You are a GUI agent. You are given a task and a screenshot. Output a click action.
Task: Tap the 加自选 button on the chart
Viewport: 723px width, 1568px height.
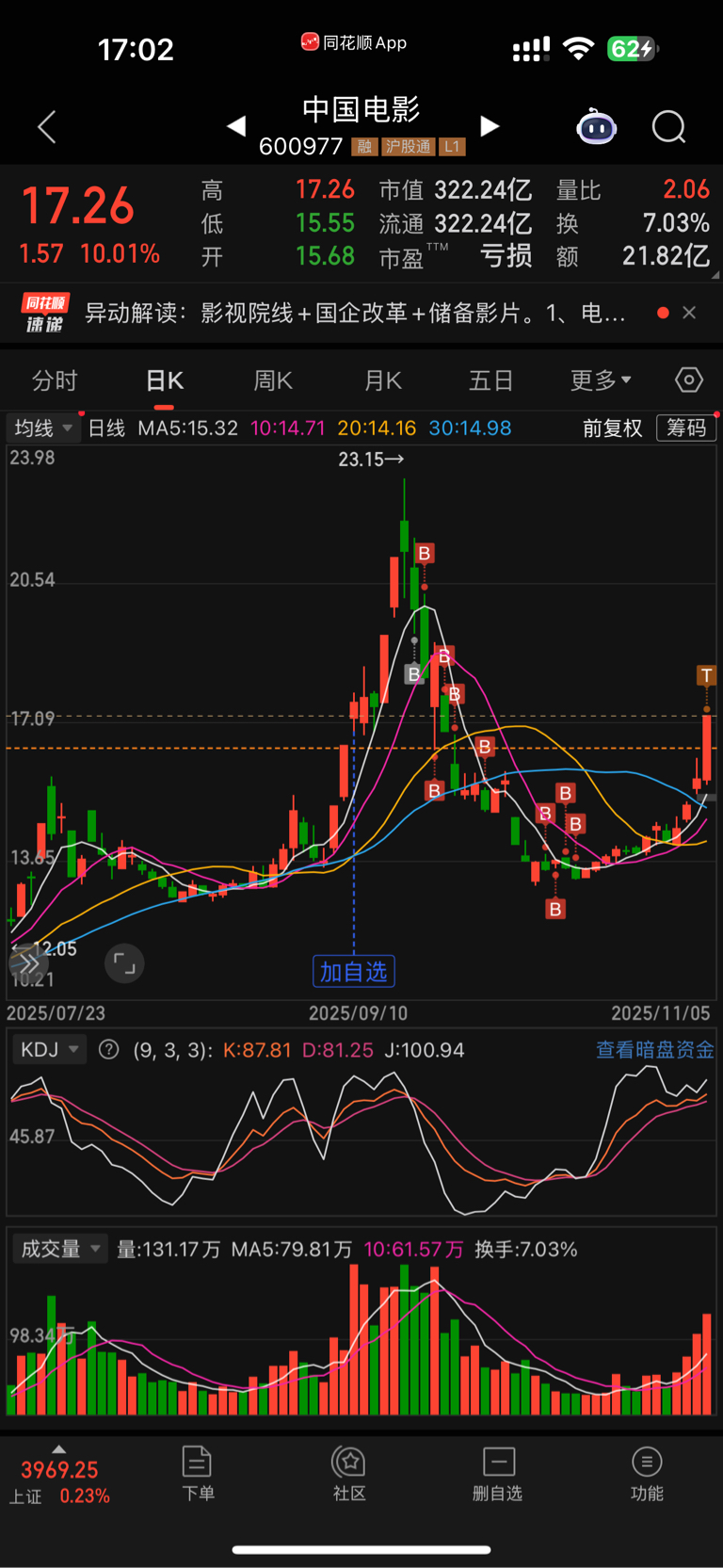(353, 971)
